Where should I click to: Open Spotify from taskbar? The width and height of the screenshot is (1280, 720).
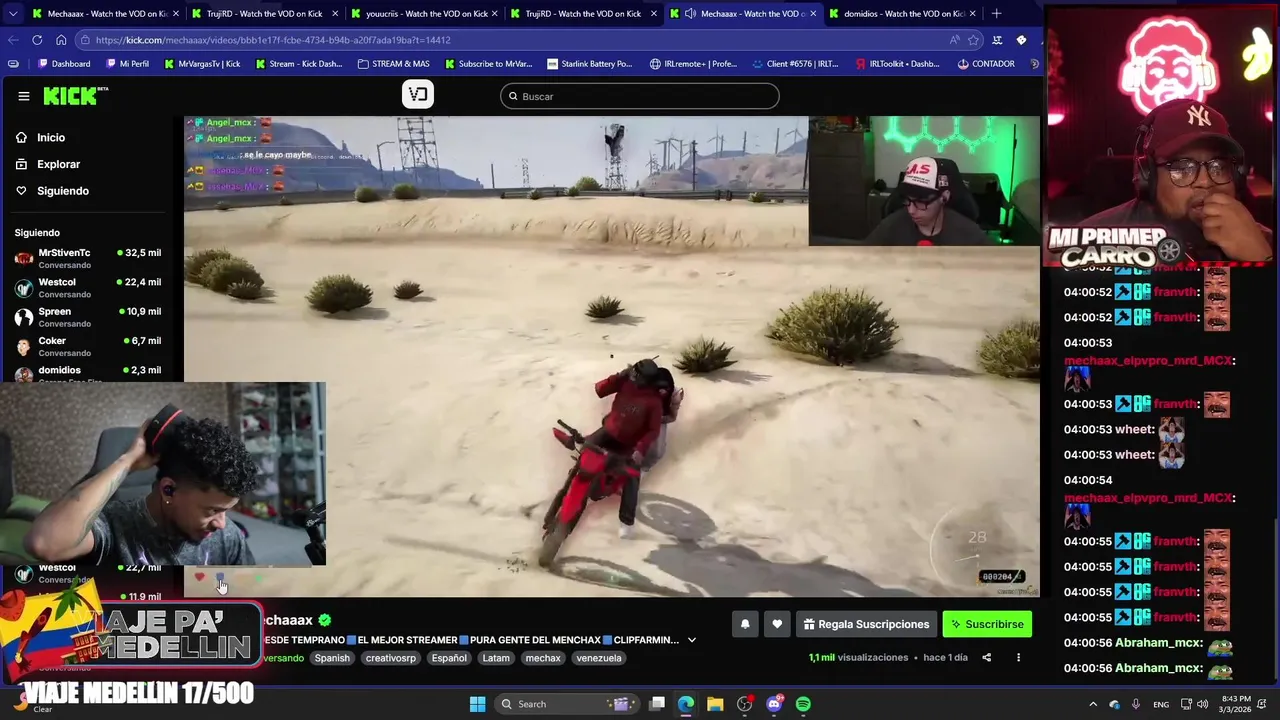tap(803, 704)
